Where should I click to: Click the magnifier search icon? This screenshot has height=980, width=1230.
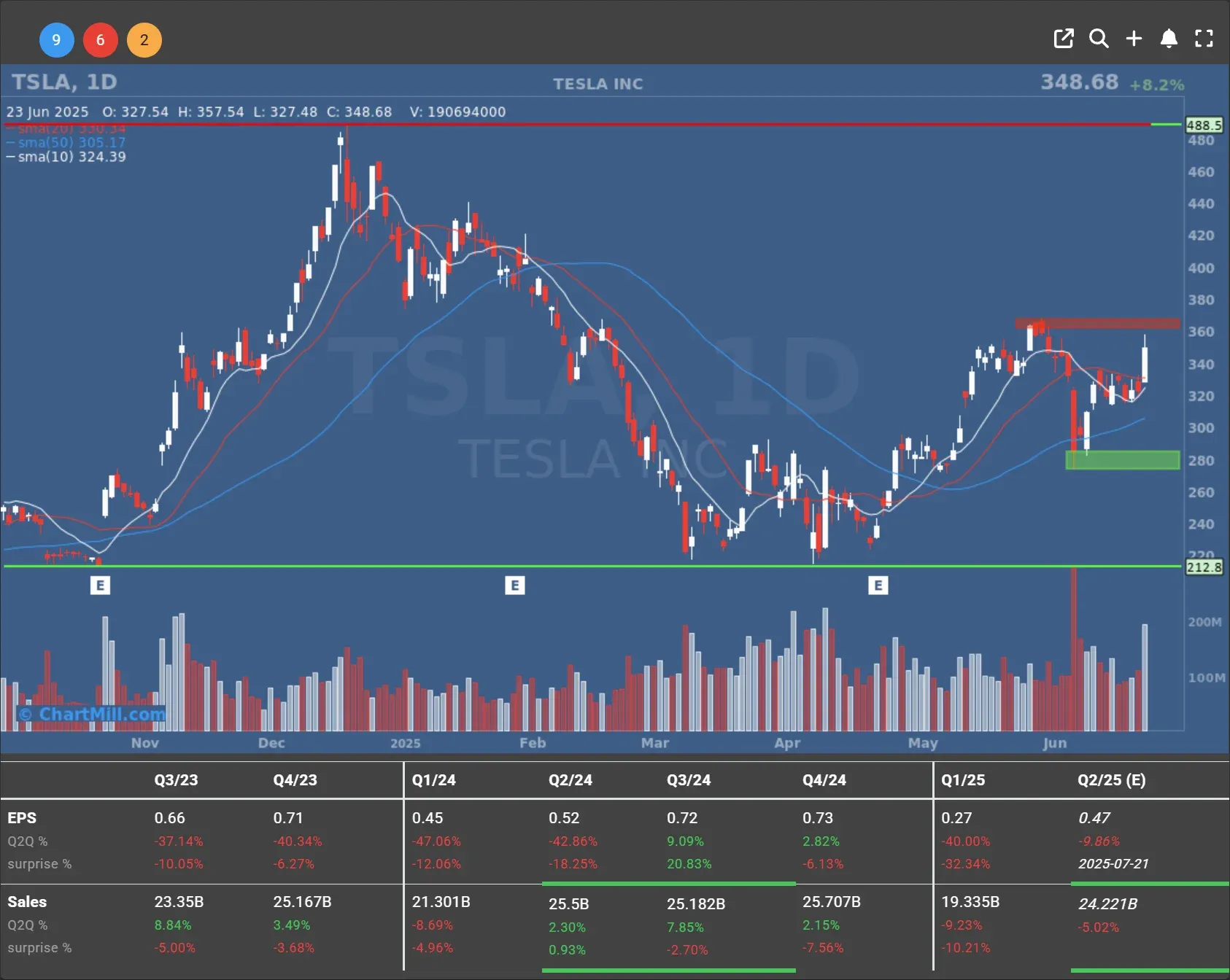tap(1099, 39)
